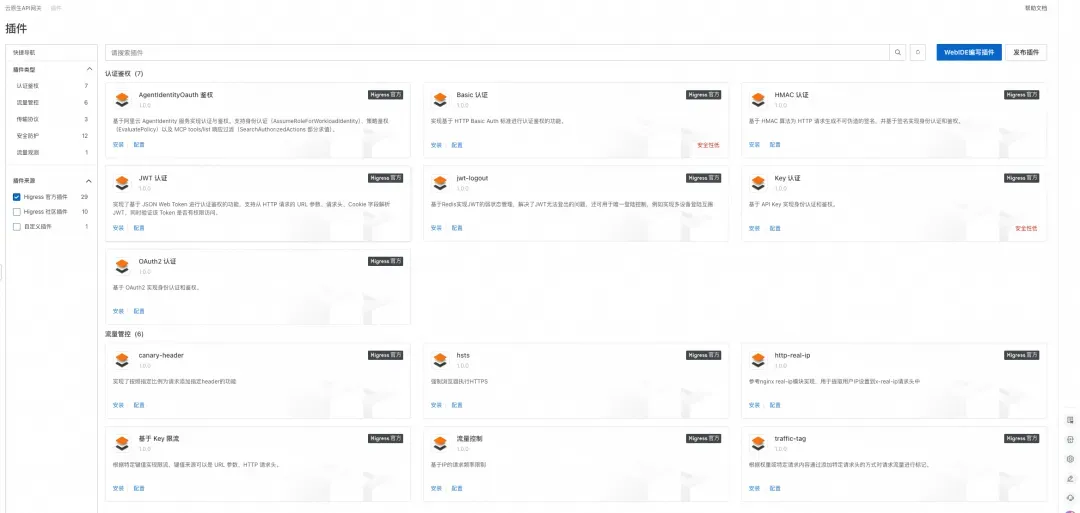The width and height of the screenshot is (1080, 513).
Task: Click 配置 on the HMAC 认证 card
Action: pyautogui.click(x=776, y=145)
